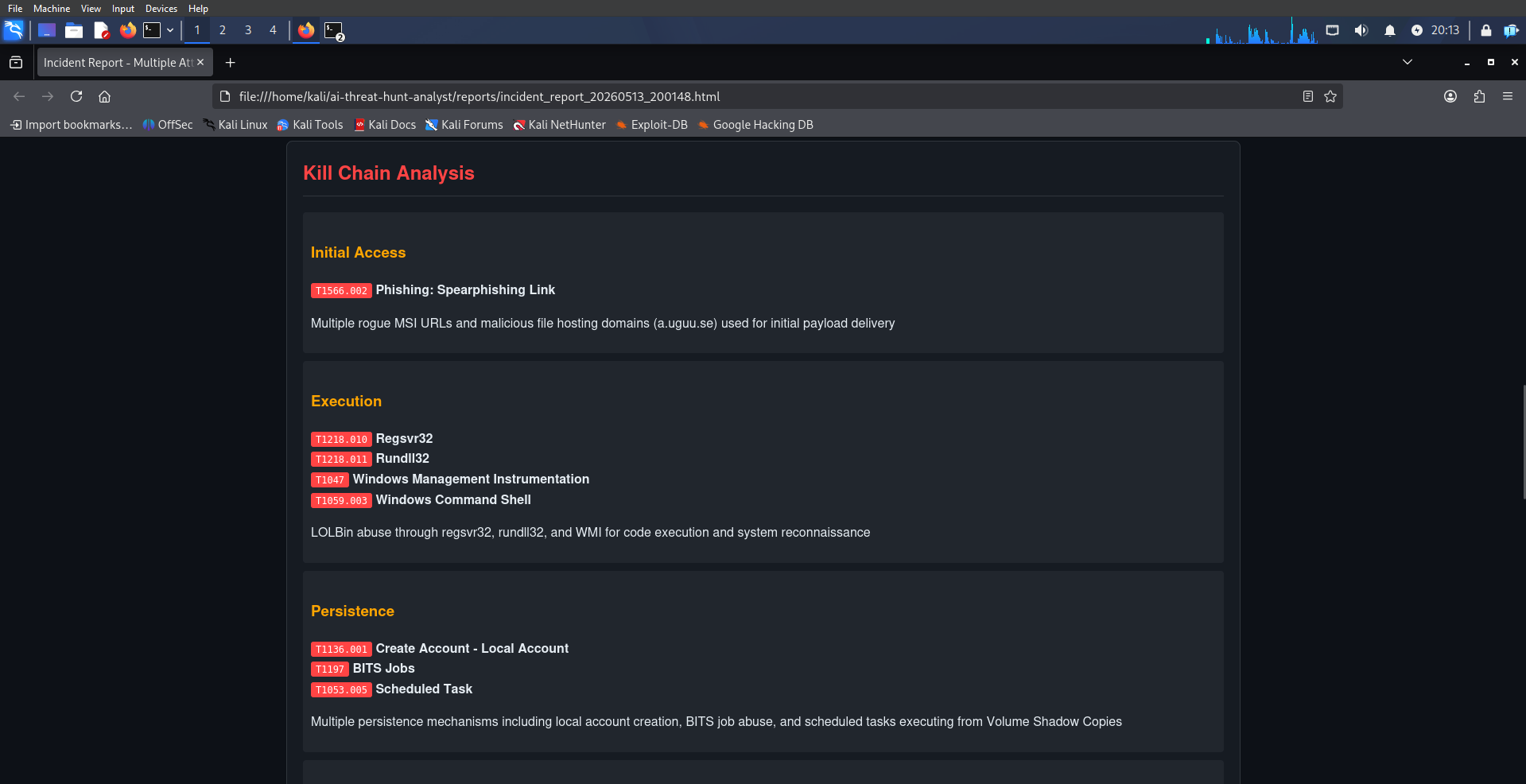Open the Machine menu

pos(52,9)
